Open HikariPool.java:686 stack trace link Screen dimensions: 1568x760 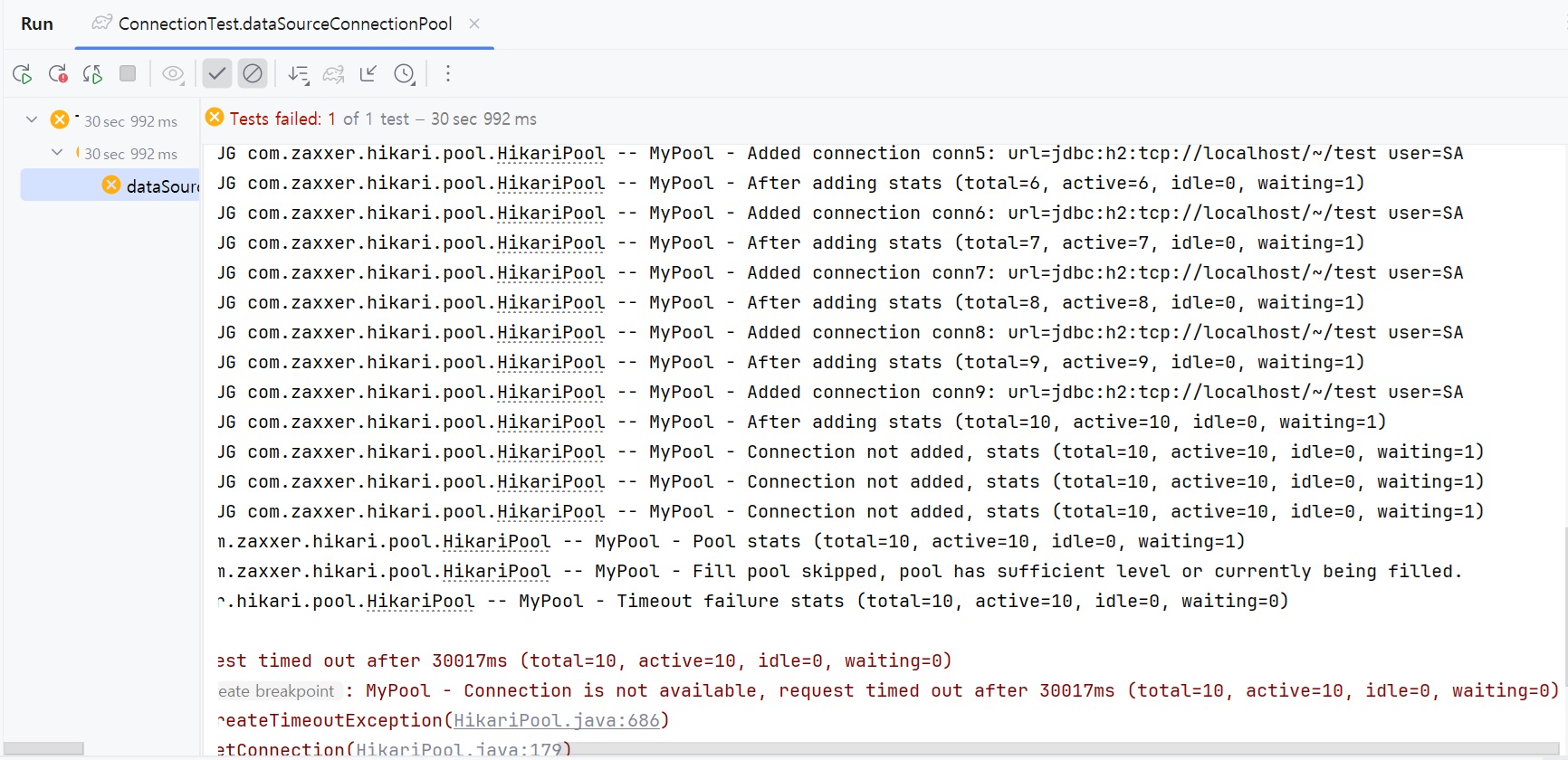(556, 721)
